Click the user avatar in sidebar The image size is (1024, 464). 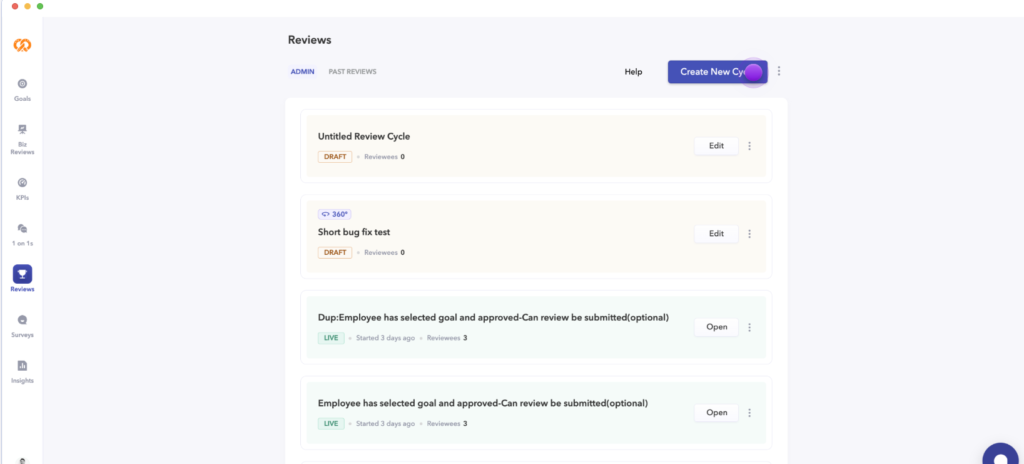click(22, 460)
